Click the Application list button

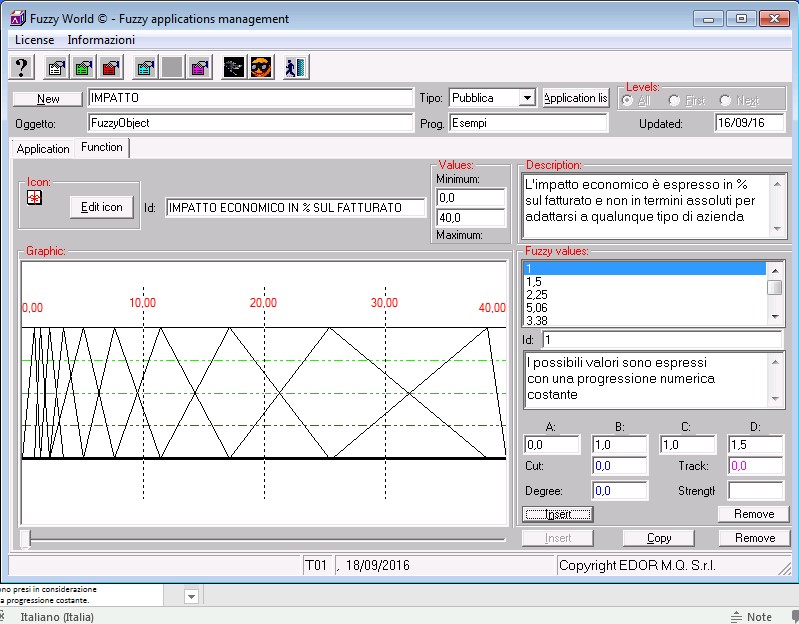(x=576, y=98)
